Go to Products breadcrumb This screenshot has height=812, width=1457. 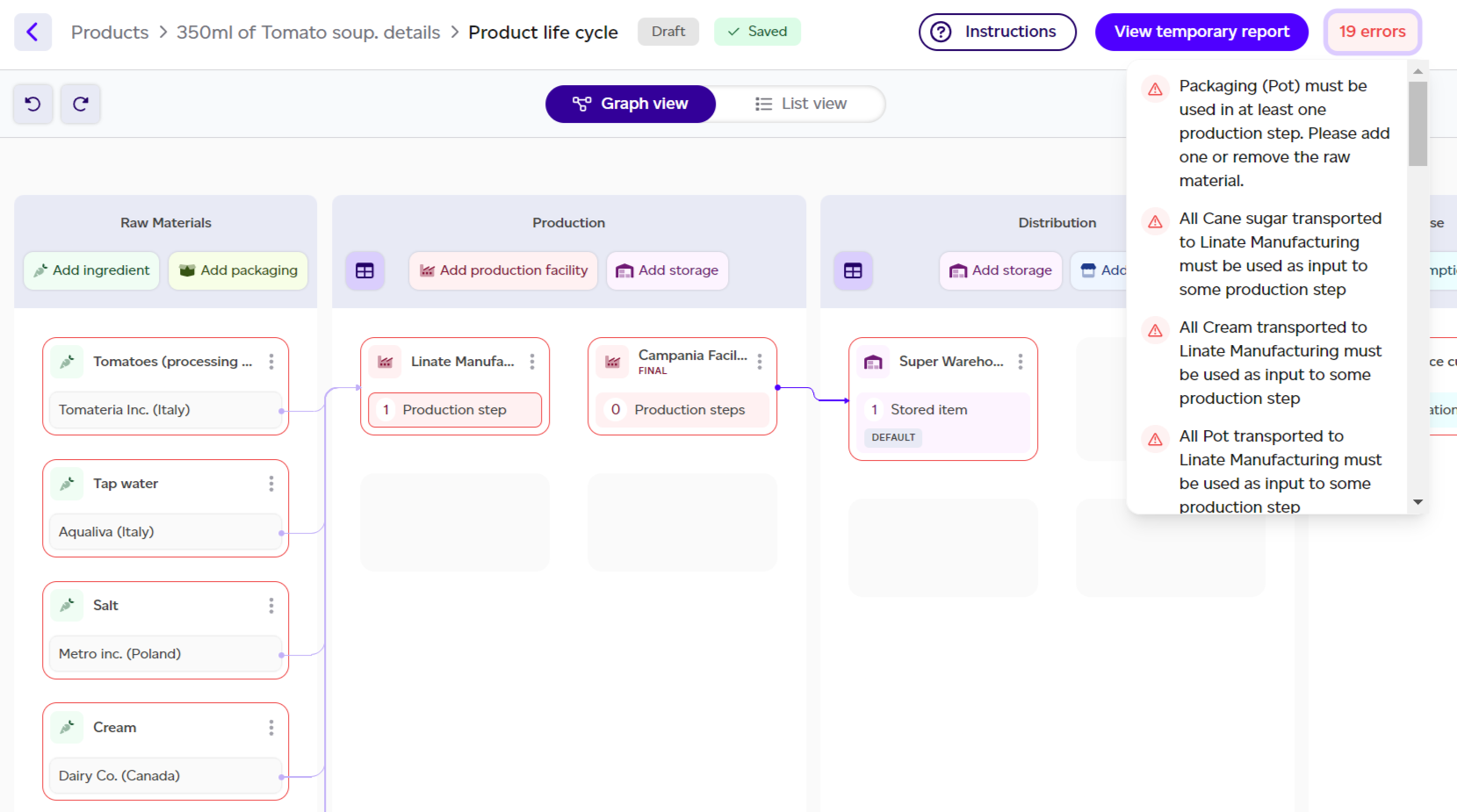pyautogui.click(x=110, y=32)
